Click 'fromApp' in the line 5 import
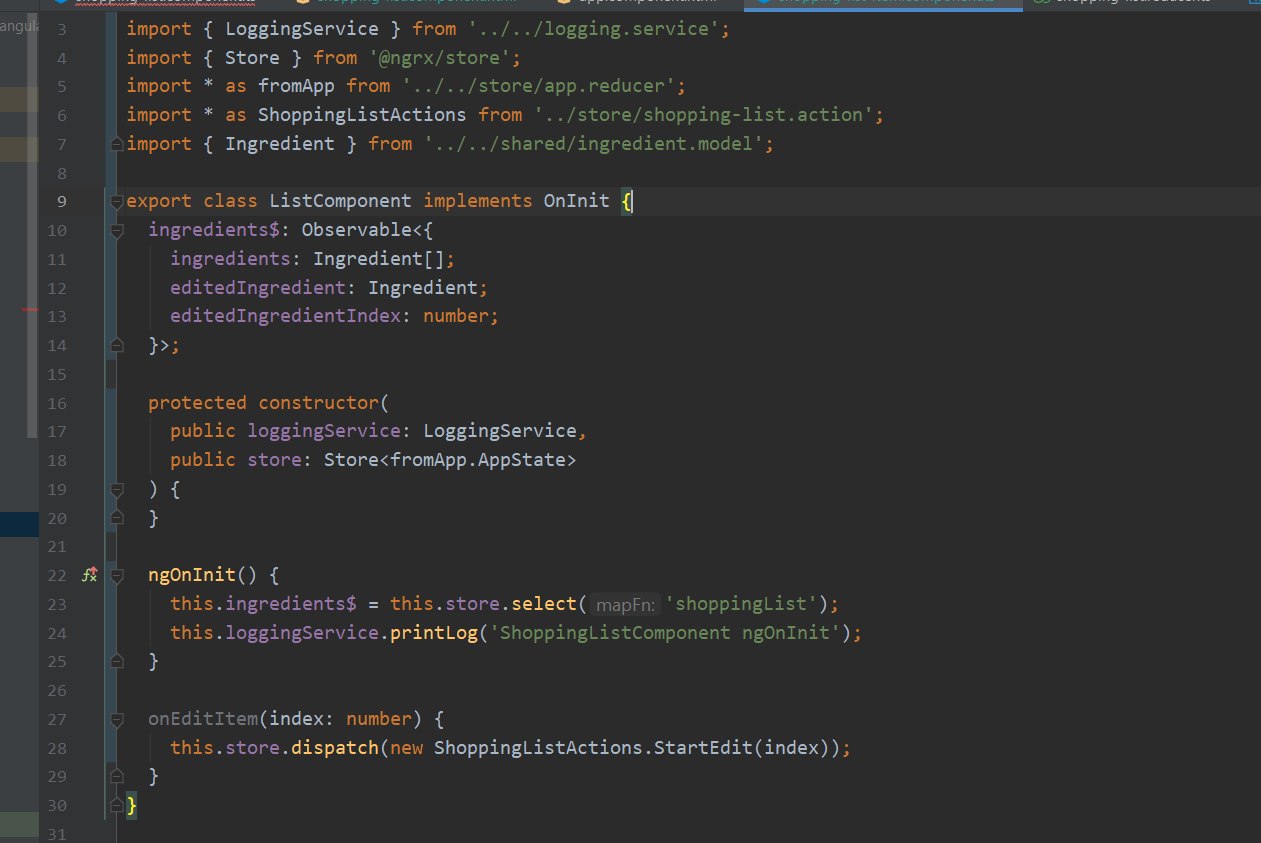 (296, 86)
